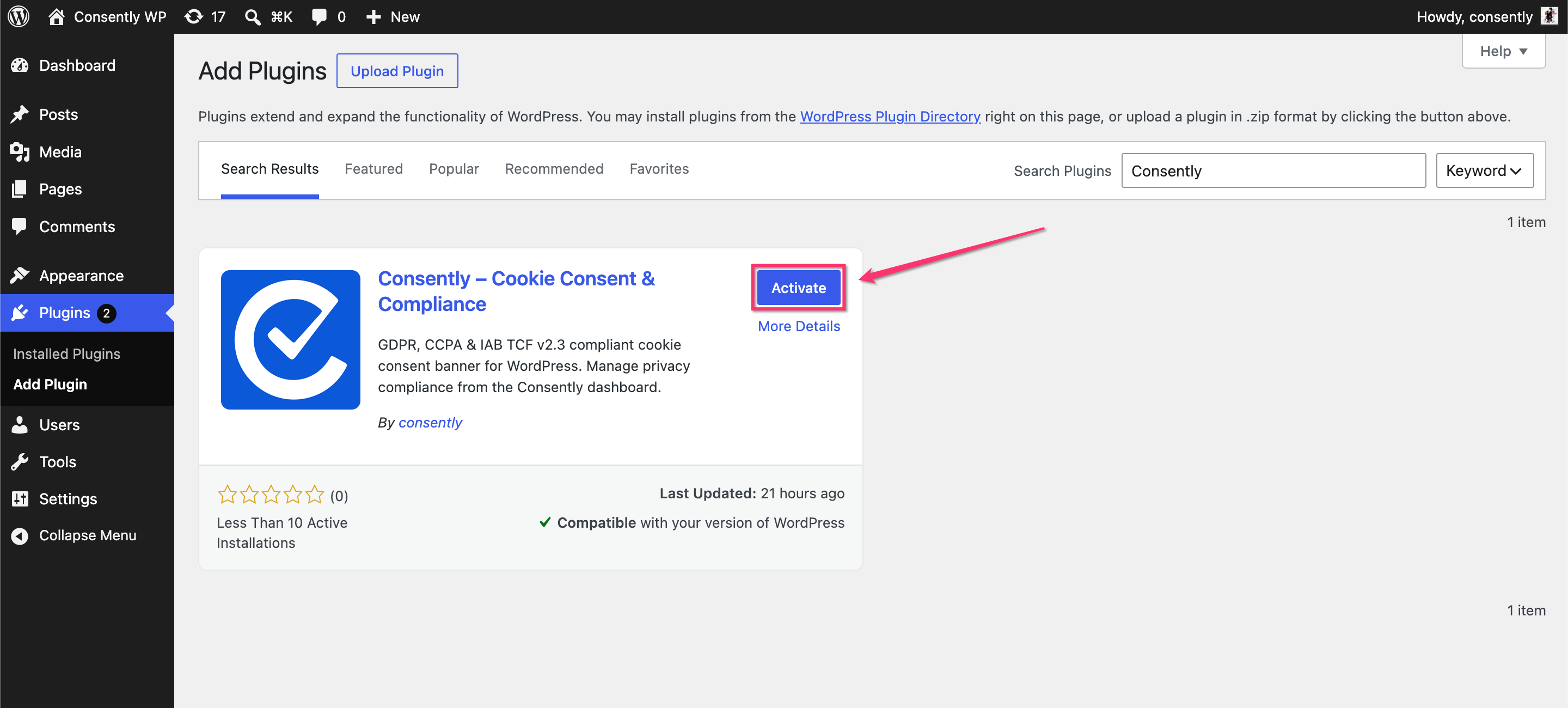
Task: Click the Less Than 10 Active Installations text
Action: (x=282, y=533)
